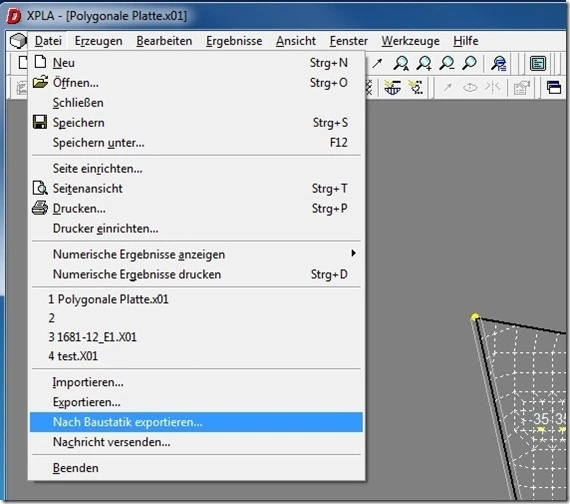Open the Fenster menu

(x=349, y=41)
